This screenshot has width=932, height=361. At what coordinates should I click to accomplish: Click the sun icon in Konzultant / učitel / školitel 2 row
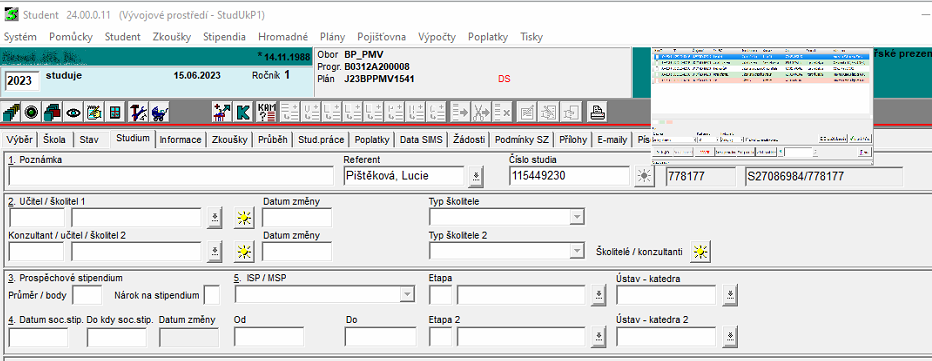243,252
